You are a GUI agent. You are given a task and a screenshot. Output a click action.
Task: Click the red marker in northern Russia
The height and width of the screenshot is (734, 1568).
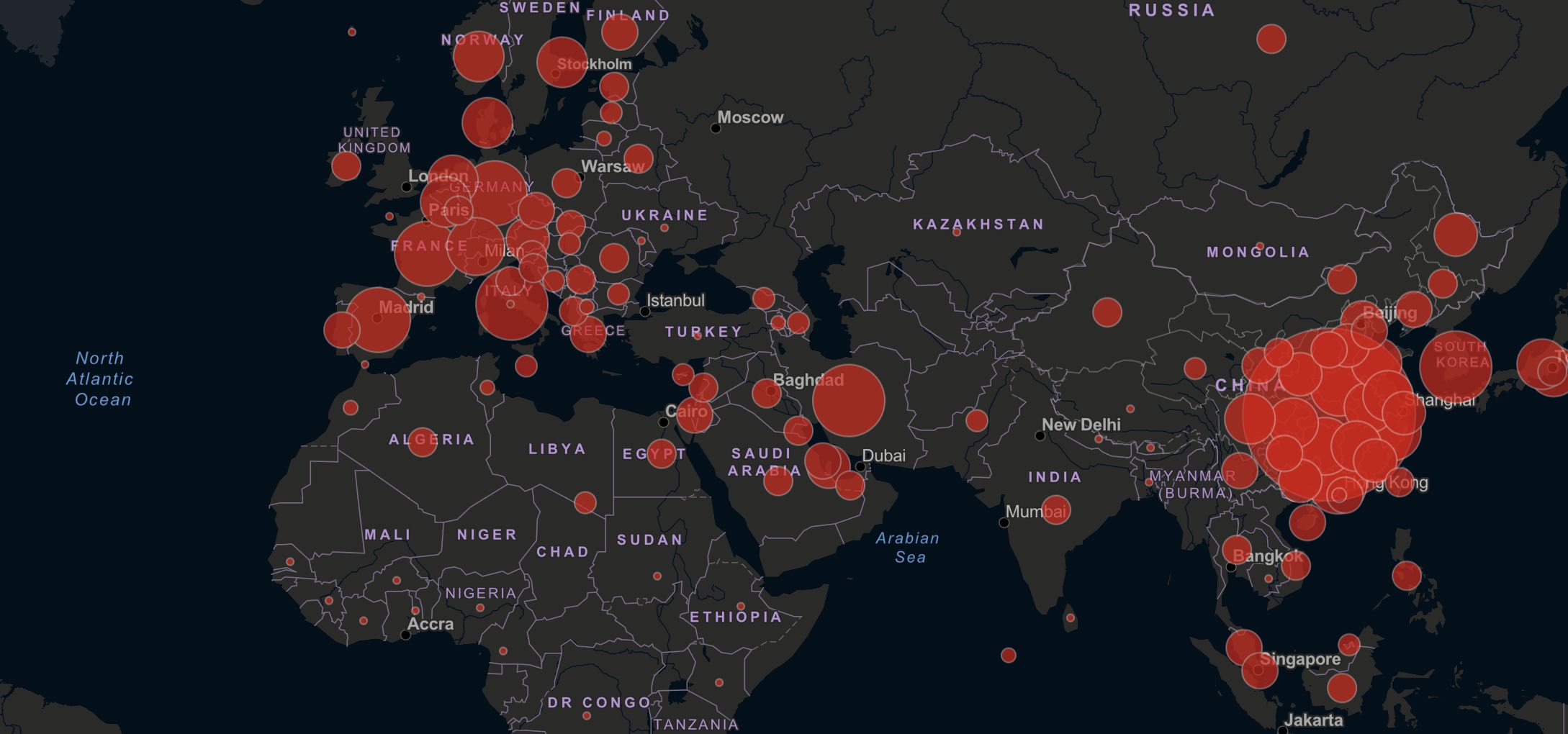click(x=1271, y=39)
